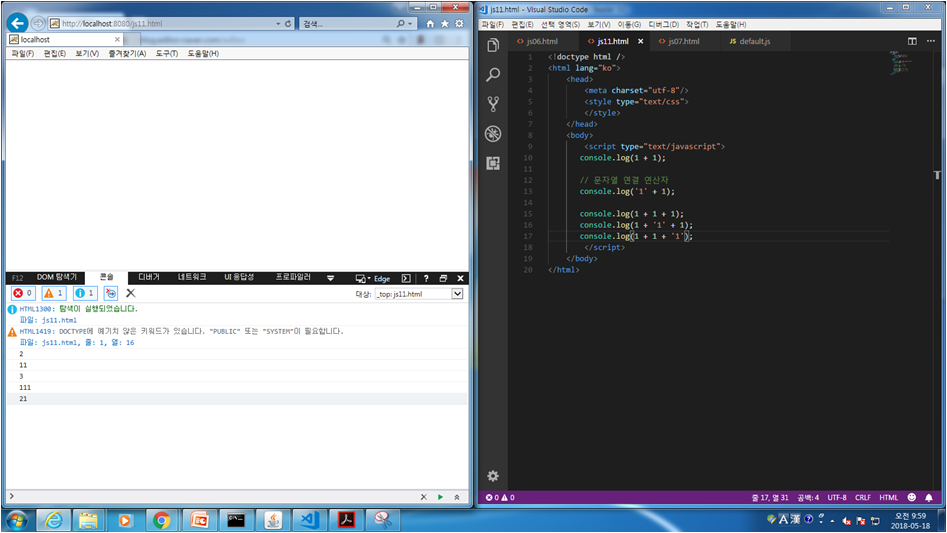This screenshot has width=947, height=533.
Task: Open the js11.html file link under HTML1300
Action: click(59, 320)
